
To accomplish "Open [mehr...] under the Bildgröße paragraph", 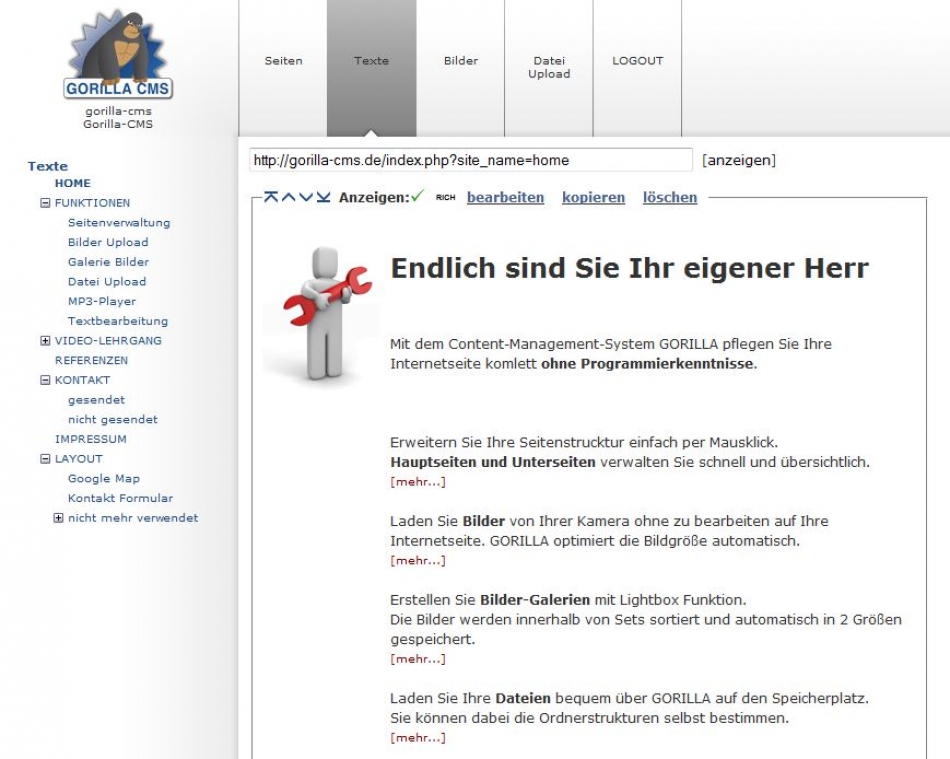I will pyautogui.click(x=418, y=561).
